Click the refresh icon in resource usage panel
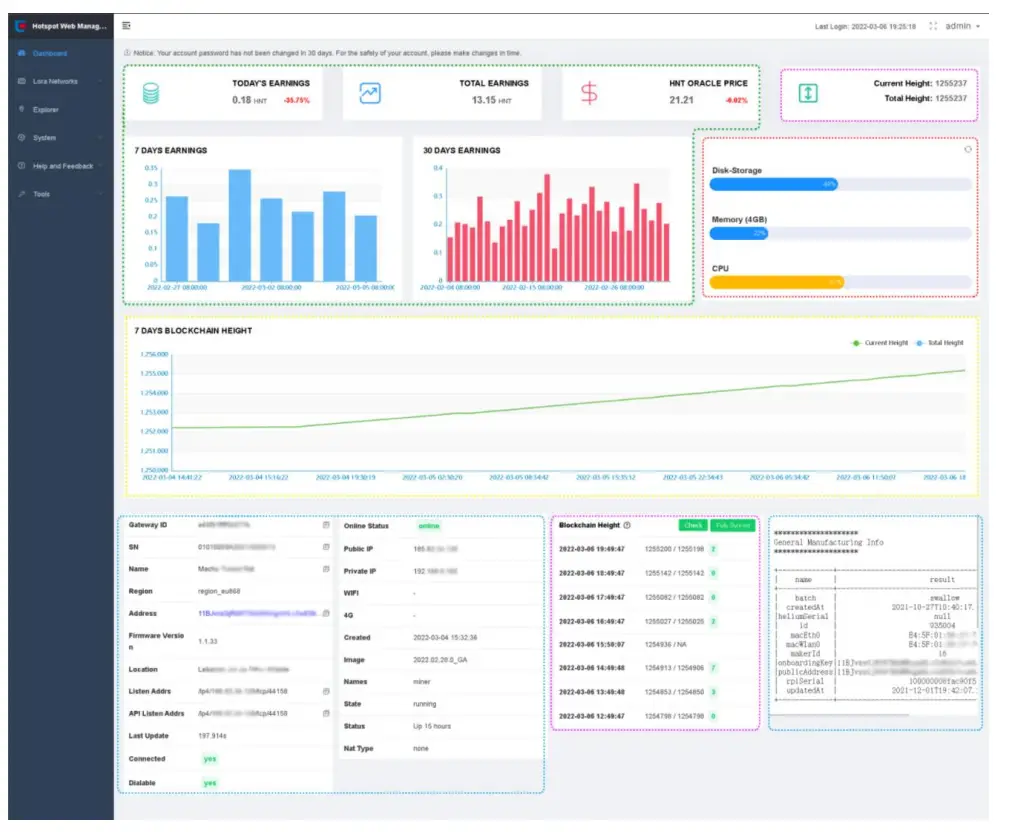The width and height of the screenshot is (1010, 832). 967,149
